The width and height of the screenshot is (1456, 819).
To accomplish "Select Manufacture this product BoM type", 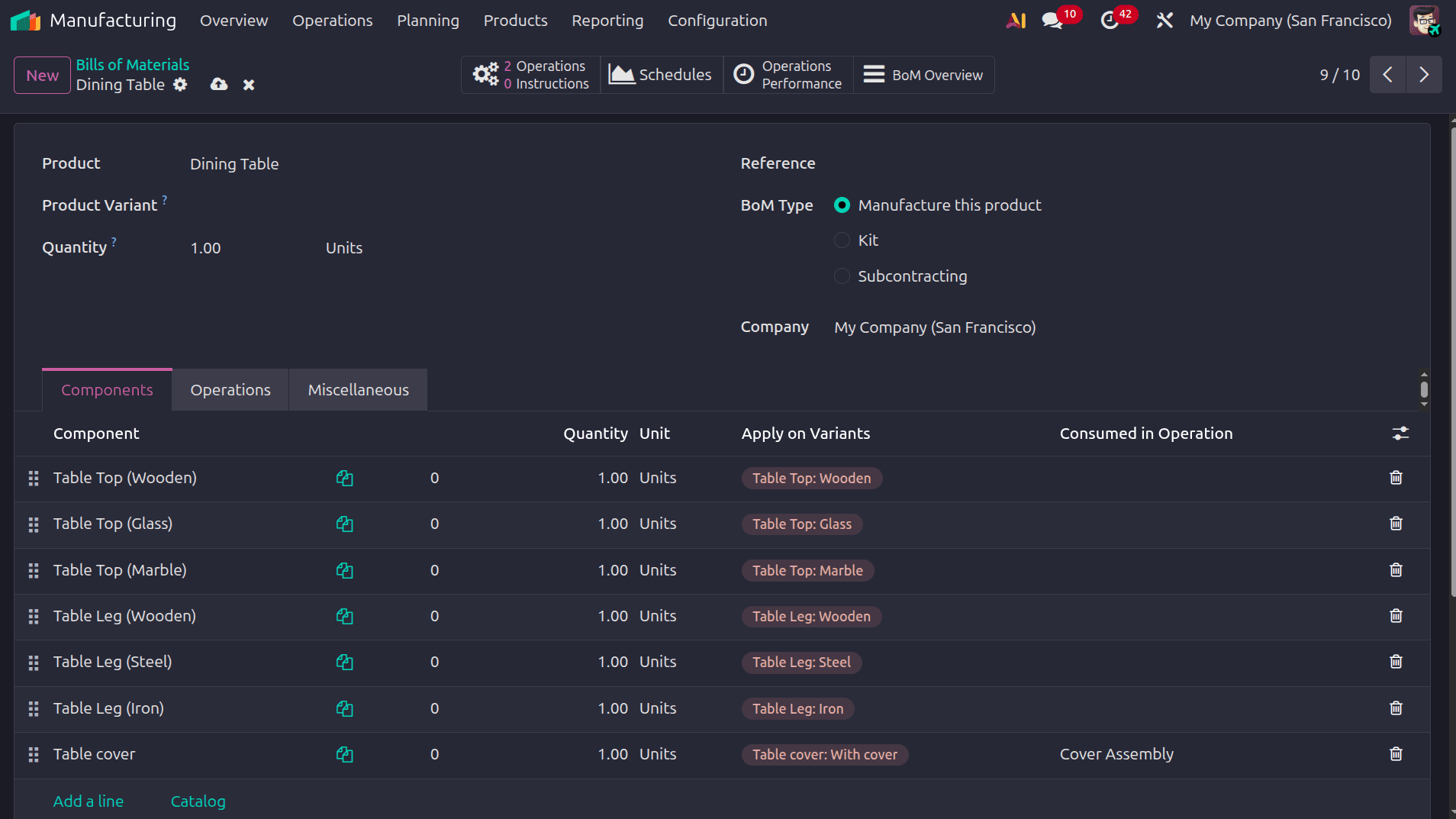I will (x=842, y=205).
